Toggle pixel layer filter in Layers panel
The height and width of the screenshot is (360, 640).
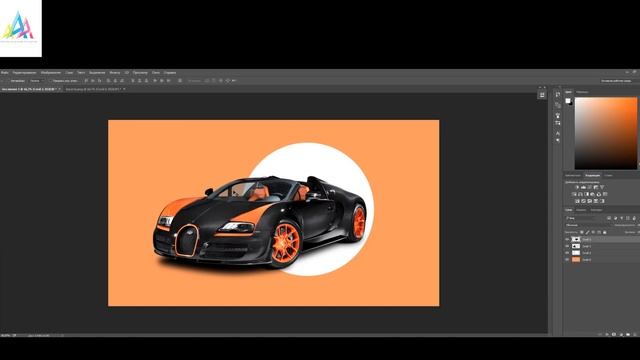pos(609,218)
